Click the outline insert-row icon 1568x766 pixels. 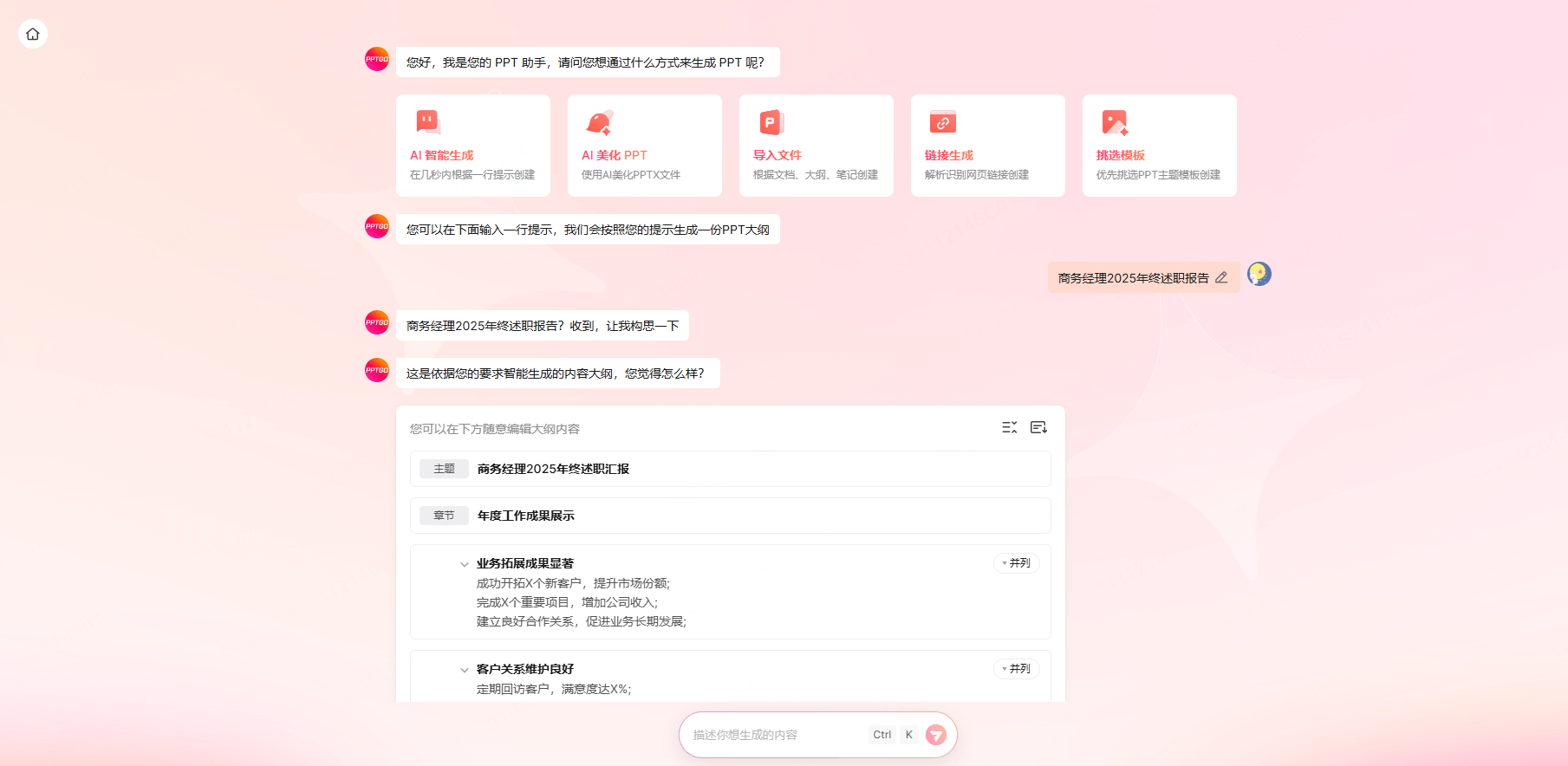1038,427
